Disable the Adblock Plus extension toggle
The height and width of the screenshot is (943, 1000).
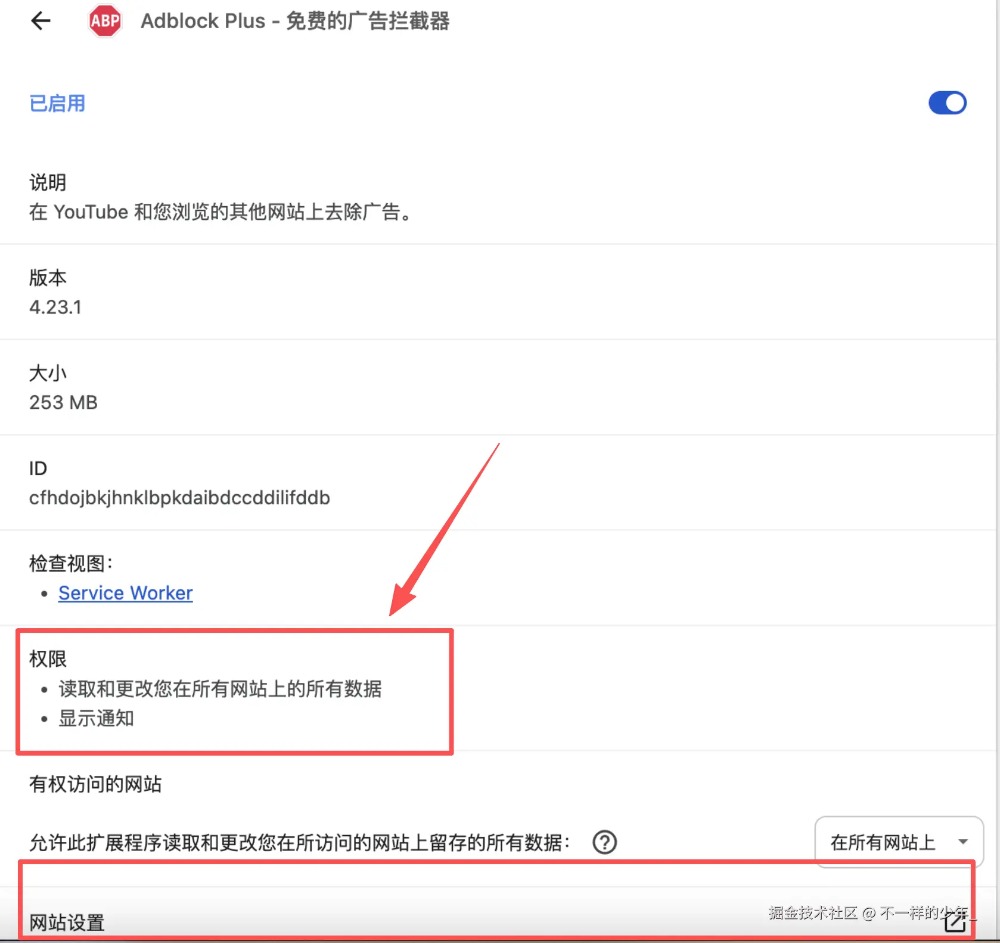(947, 103)
